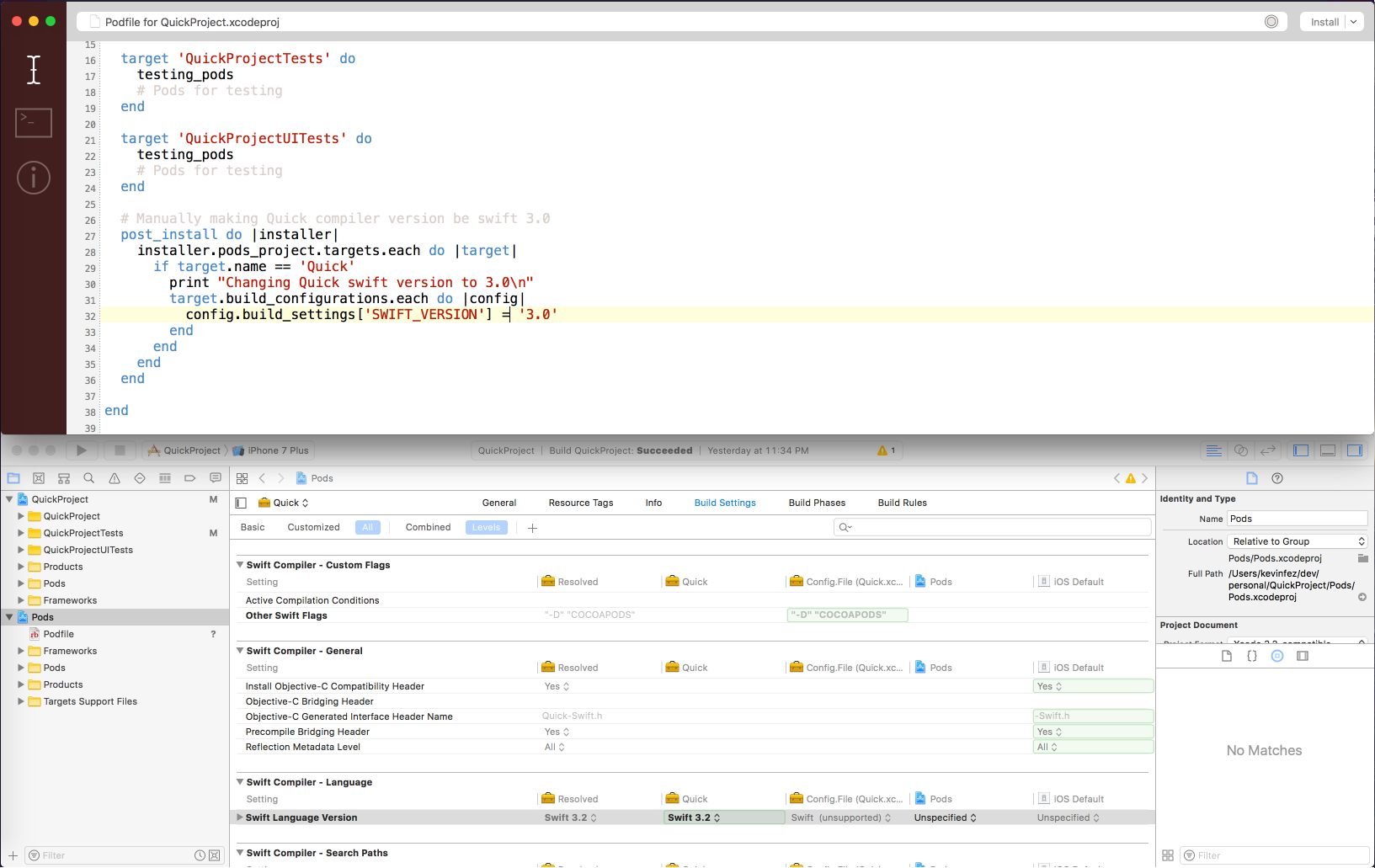
Task: Switch to the standard editor layout
Action: coord(1213,450)
